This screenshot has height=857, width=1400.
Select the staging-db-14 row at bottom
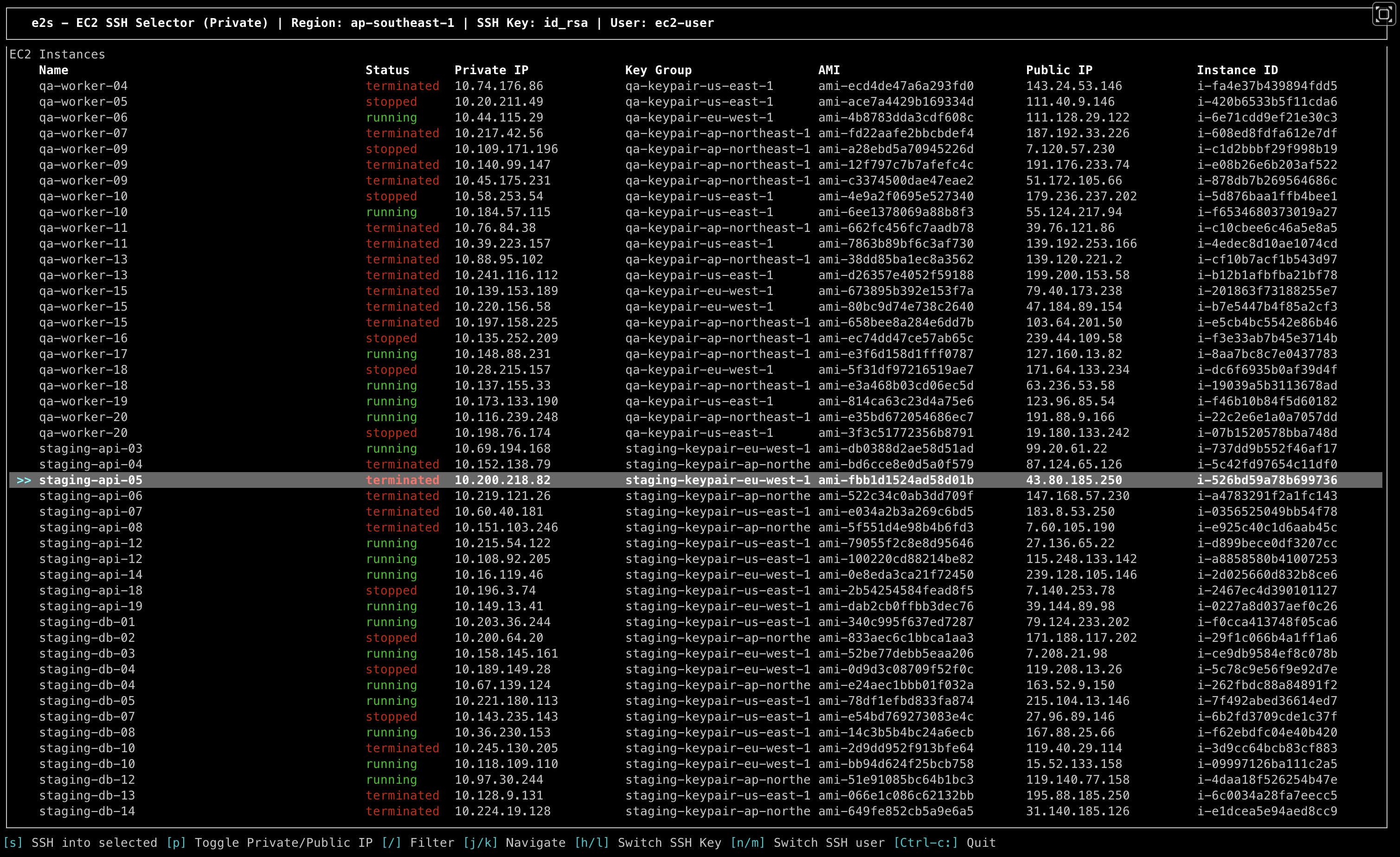pyautogui.click(x=86, y=812)
